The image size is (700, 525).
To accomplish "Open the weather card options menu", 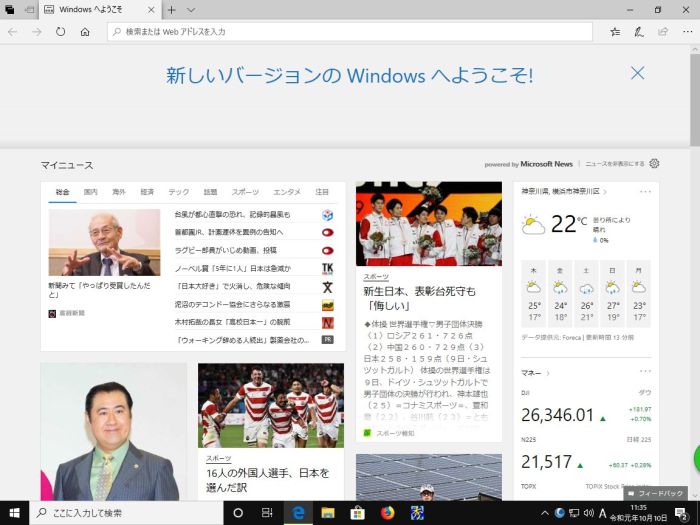I will (645, 191).
